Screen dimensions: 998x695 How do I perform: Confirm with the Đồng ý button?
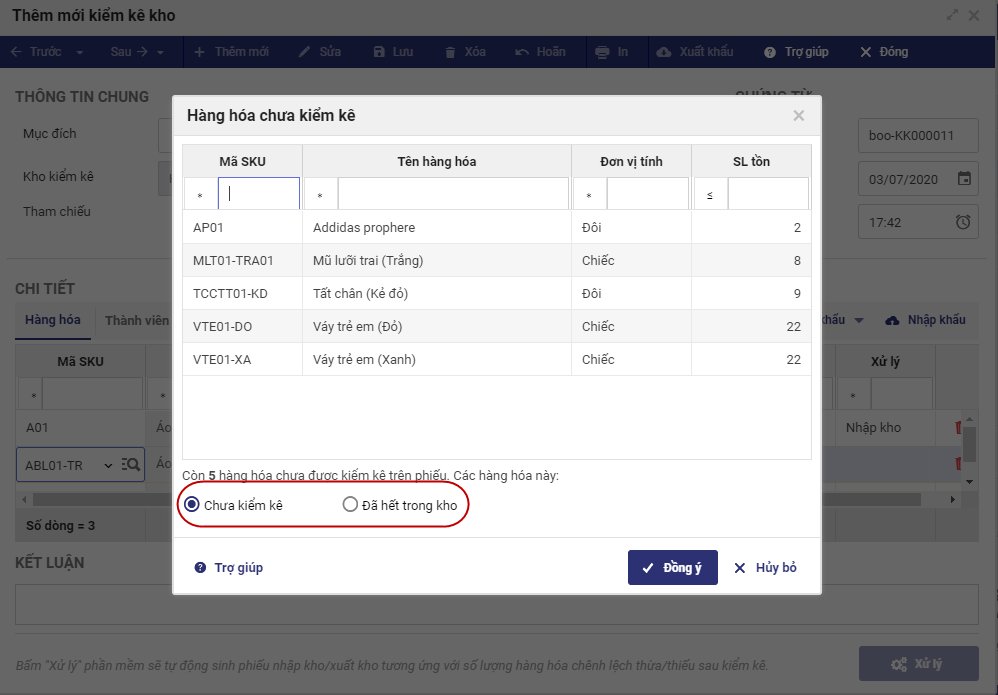click(673, 567)
